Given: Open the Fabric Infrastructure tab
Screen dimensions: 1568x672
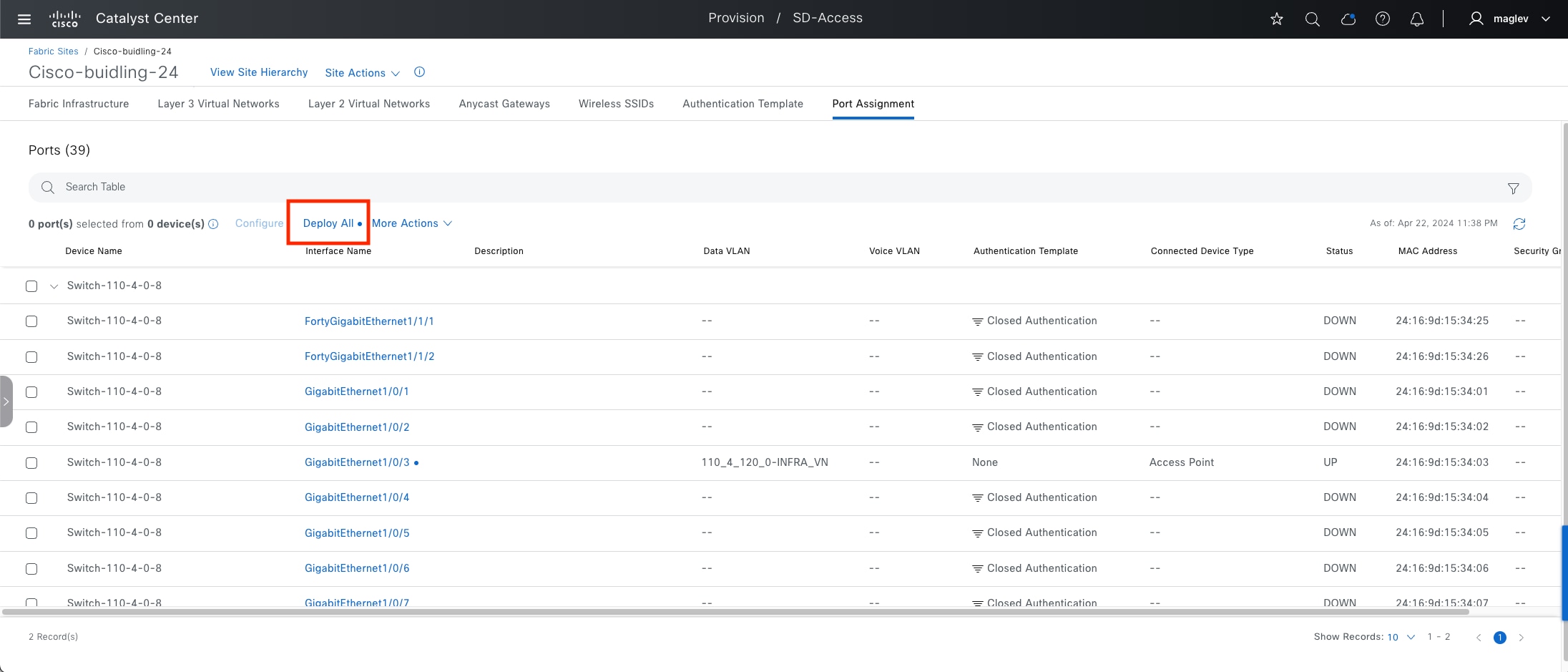Looking at the screenshot, I should [x=79, y=104].
